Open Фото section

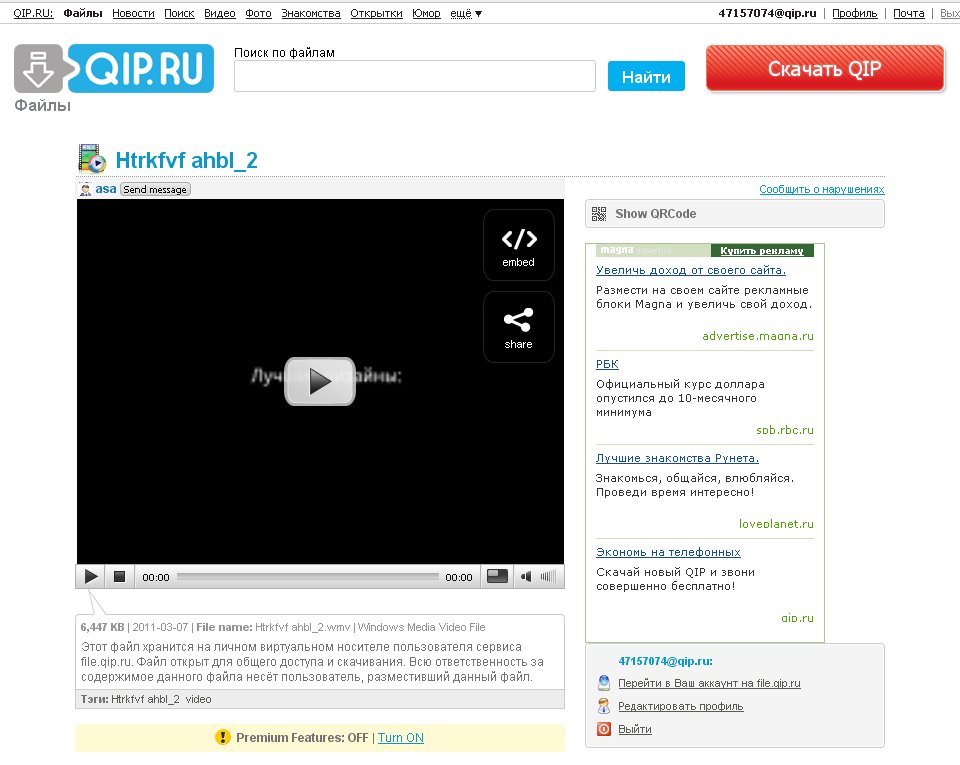click(x=258, y=13)
